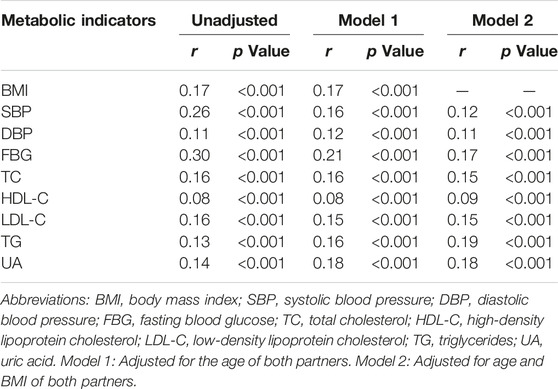Screen dimensions: 558x389
Task: Select the LDL-C row label
Action: (24, 220)
